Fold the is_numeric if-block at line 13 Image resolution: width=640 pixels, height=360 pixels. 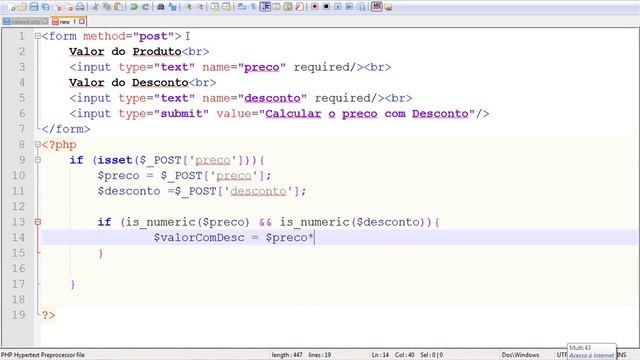(x=38, y=222)
